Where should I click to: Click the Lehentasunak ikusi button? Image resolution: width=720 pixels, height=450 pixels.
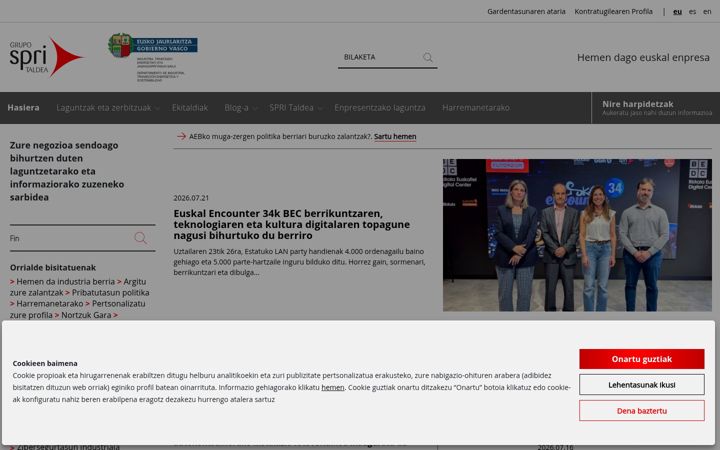point(641,385)
